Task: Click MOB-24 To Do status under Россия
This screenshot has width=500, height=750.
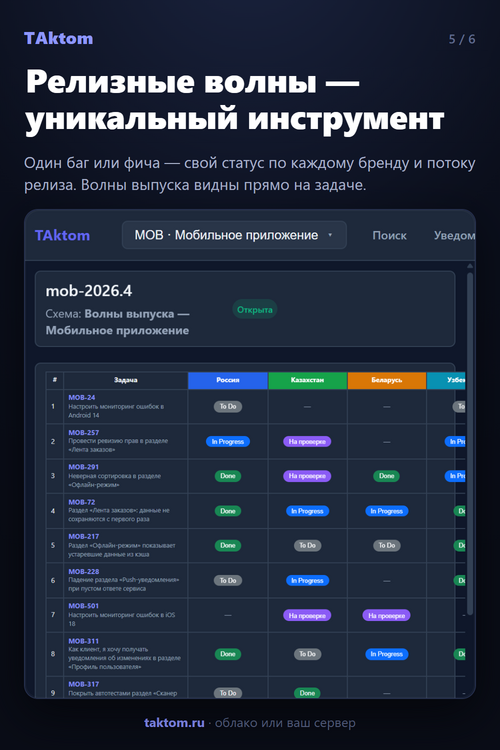Action: [228, 407]
